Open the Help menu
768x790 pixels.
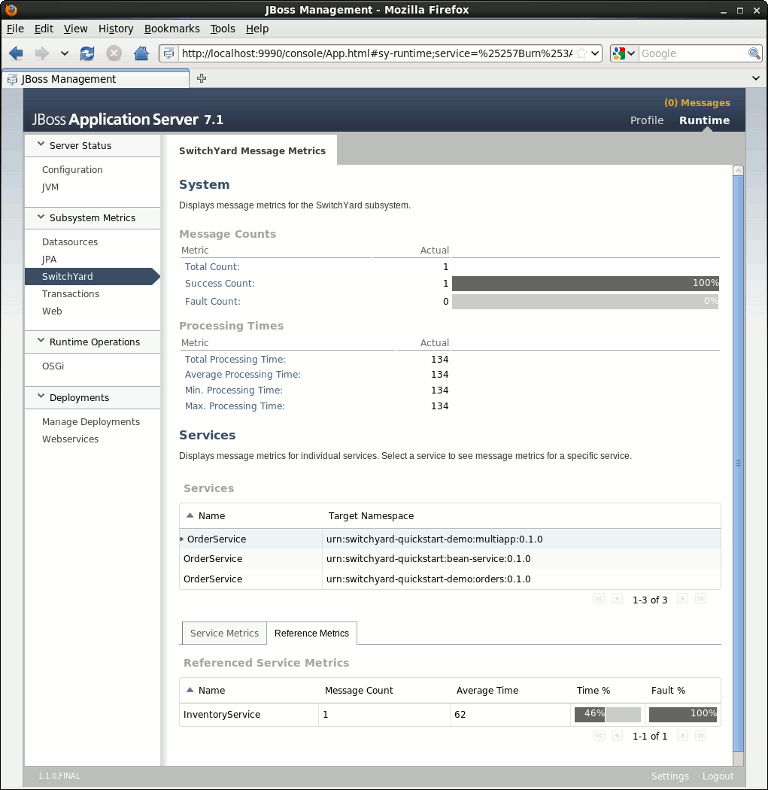pos(257,29)
